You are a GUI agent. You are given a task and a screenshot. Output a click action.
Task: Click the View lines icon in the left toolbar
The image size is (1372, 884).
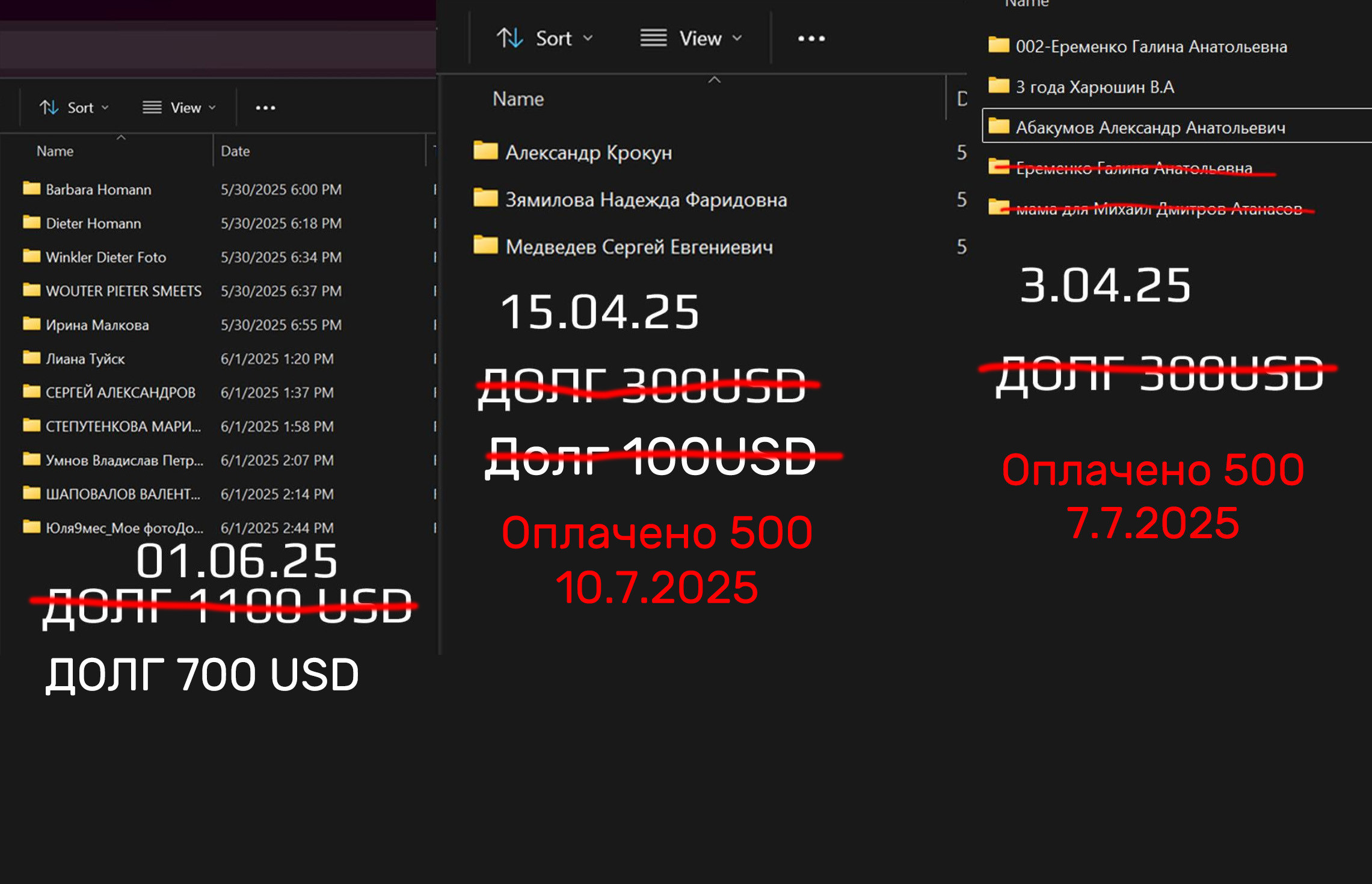[x=152, y=108]
